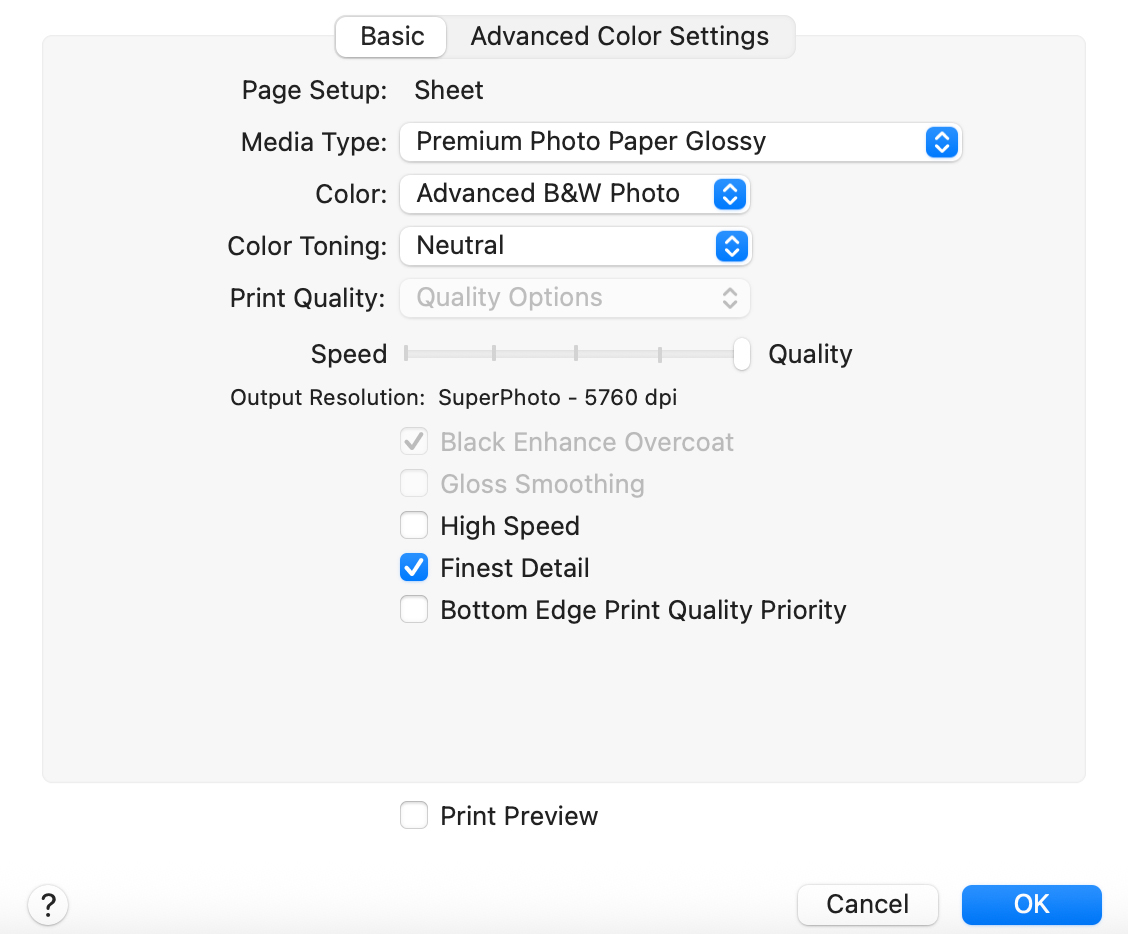
Task: Click the Finest Detail label text
Action: point(515,567)
